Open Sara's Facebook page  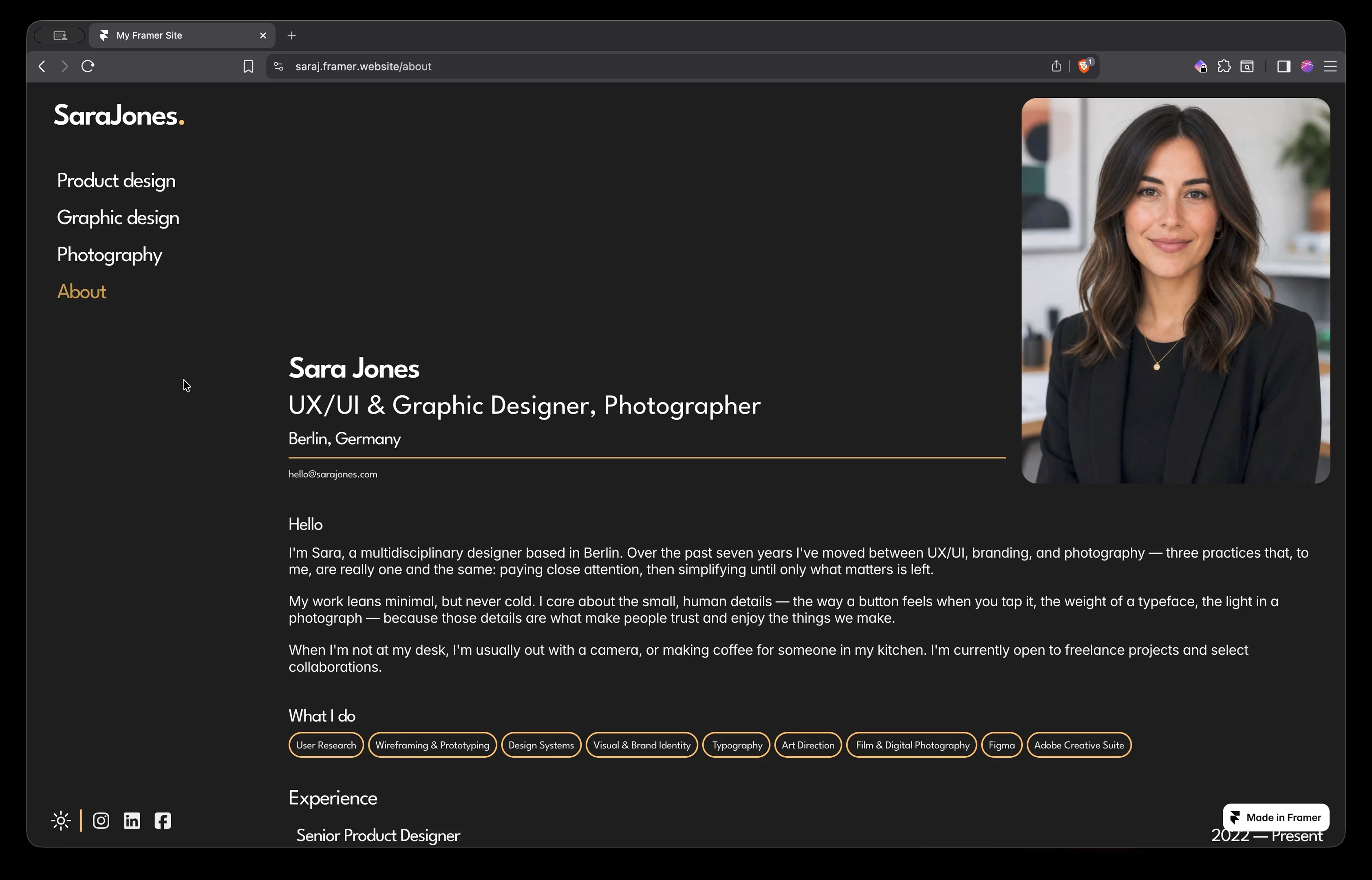pos(163,821)
